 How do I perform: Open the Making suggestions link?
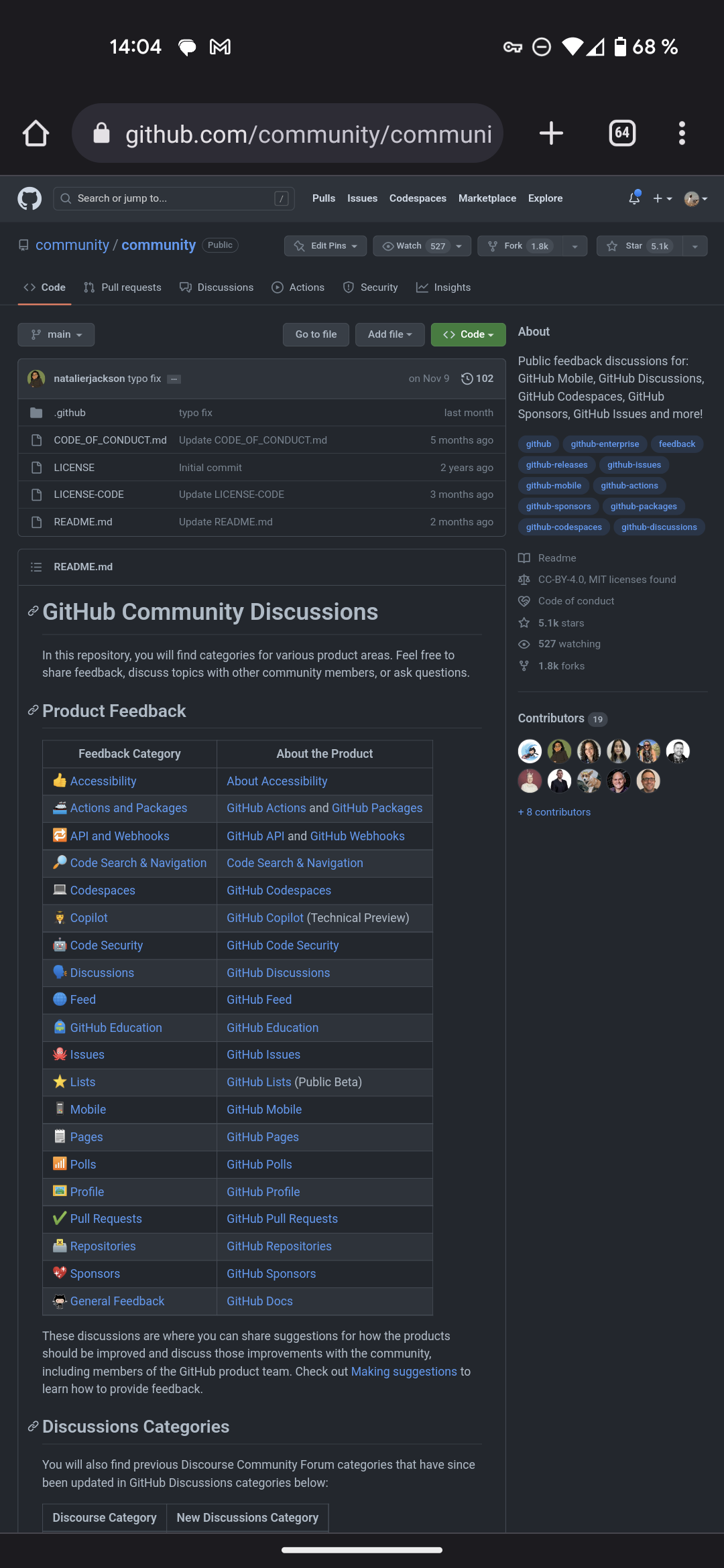(x=404, y=1372)
